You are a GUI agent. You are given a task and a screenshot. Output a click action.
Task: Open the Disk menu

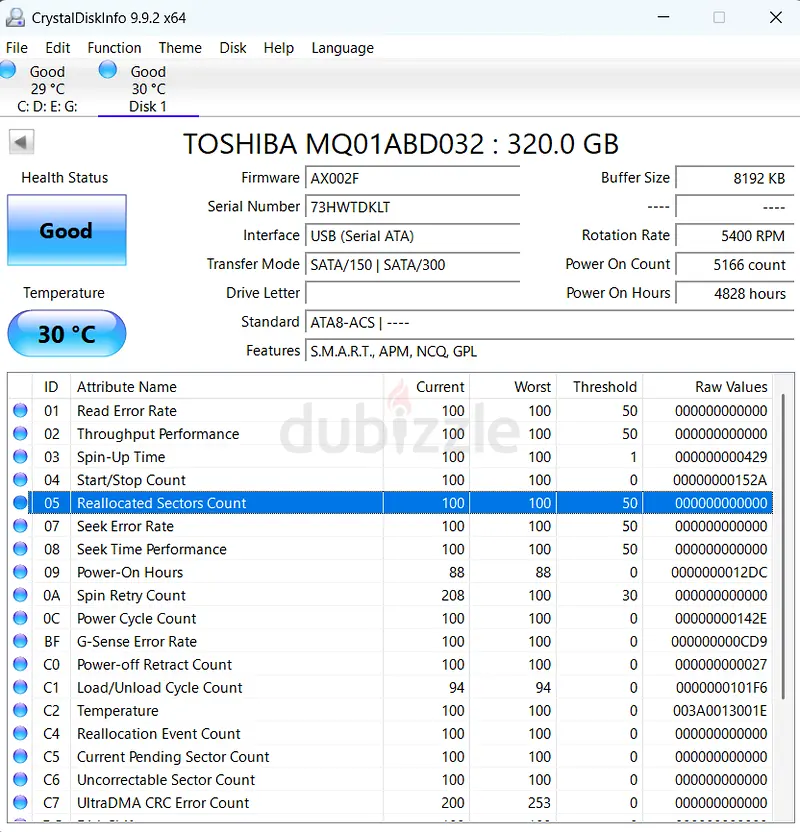tap(233, 48)
